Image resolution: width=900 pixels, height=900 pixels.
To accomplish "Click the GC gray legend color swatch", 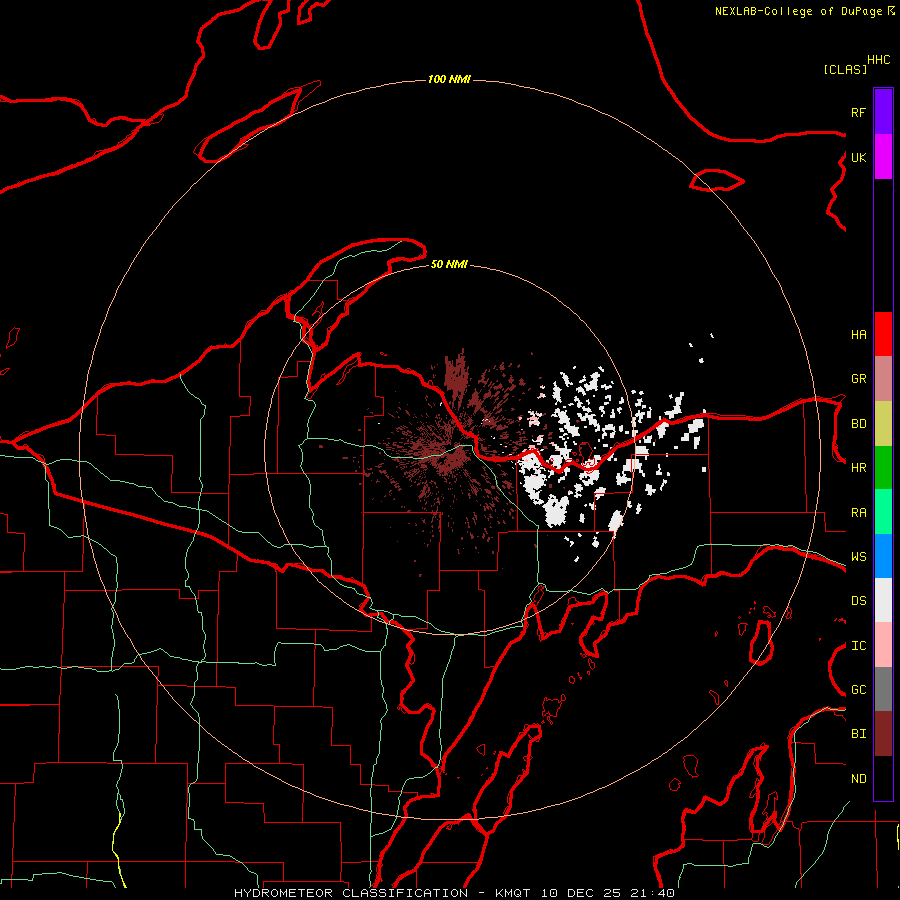I will click(x=883, y=689).
